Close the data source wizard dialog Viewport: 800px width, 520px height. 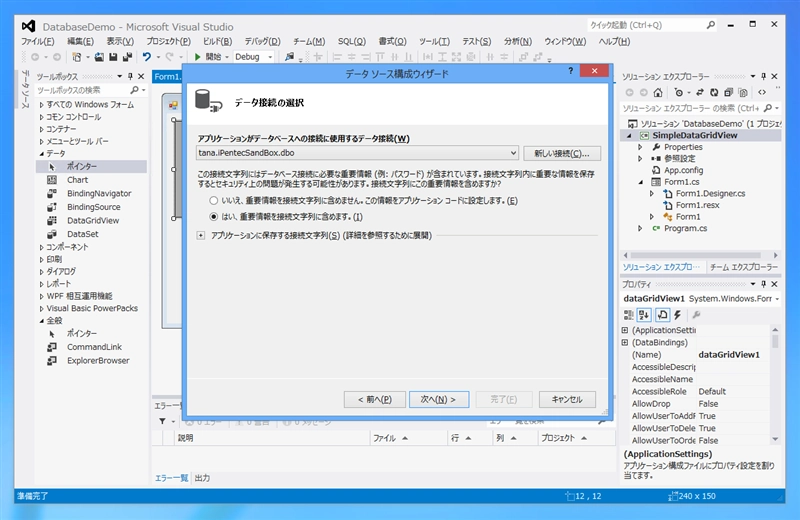click(594, 71)
